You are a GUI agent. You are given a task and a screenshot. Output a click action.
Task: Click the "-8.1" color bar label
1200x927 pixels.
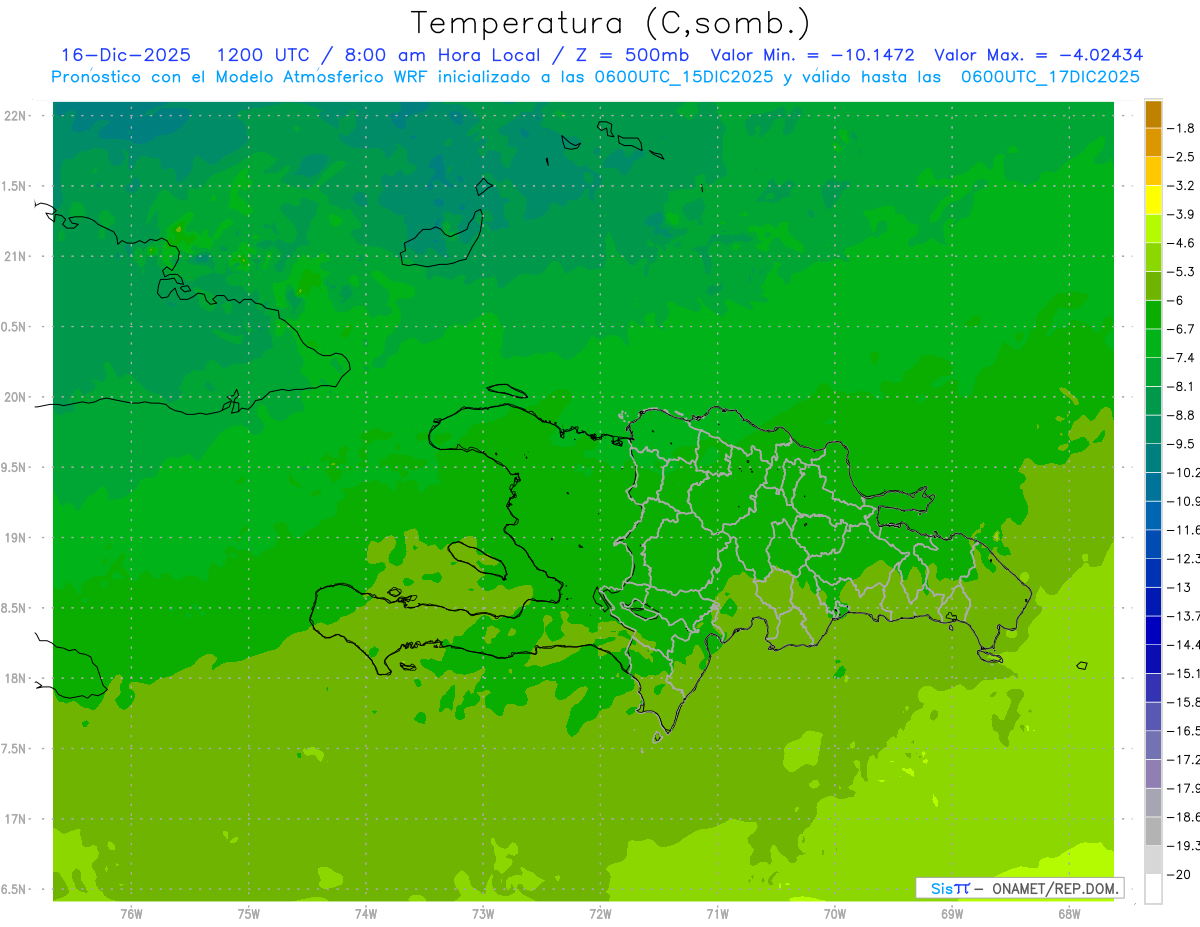click(x=1182, y=387)
